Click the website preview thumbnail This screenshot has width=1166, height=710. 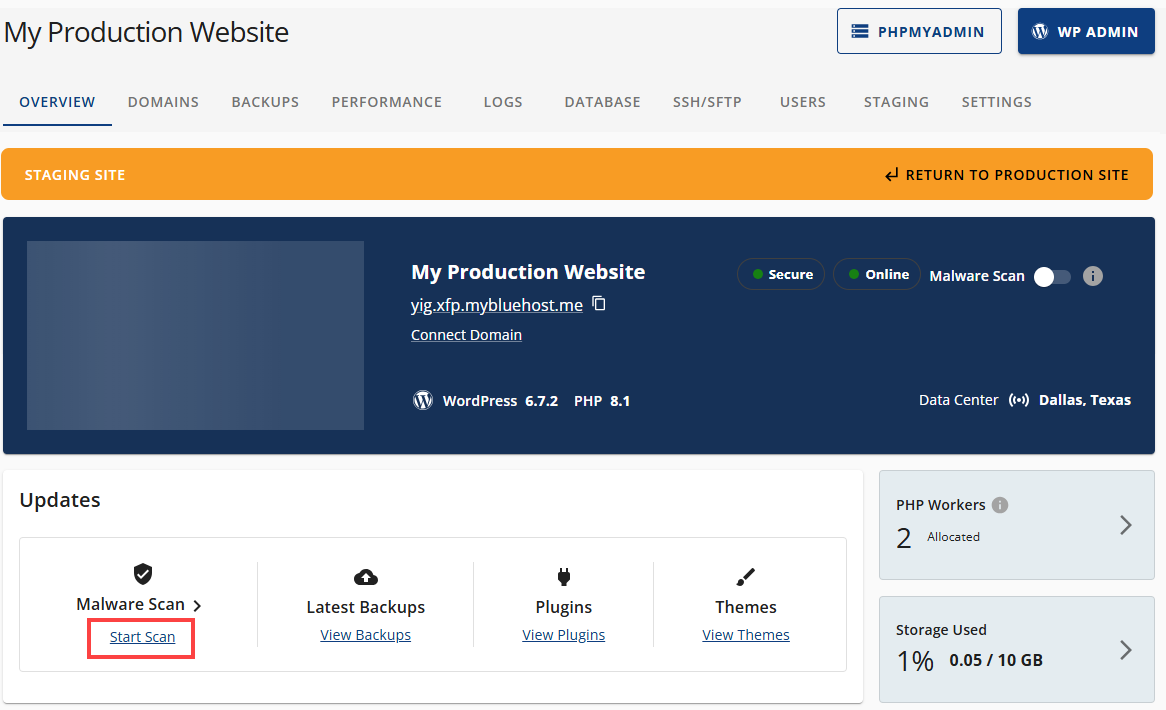pos(195,335)
